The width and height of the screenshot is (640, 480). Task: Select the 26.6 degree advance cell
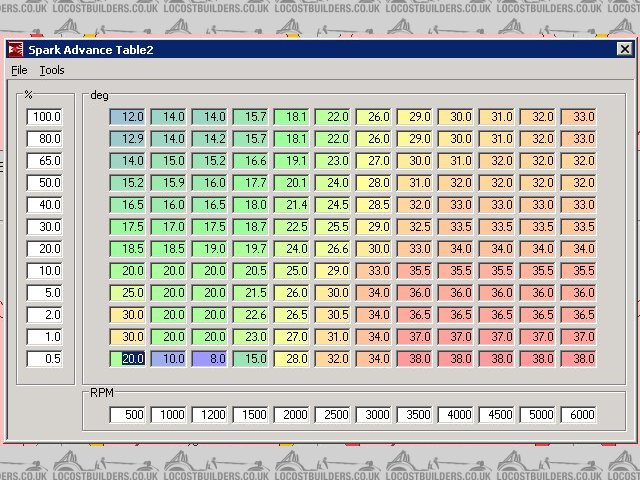tap(332, 248)
